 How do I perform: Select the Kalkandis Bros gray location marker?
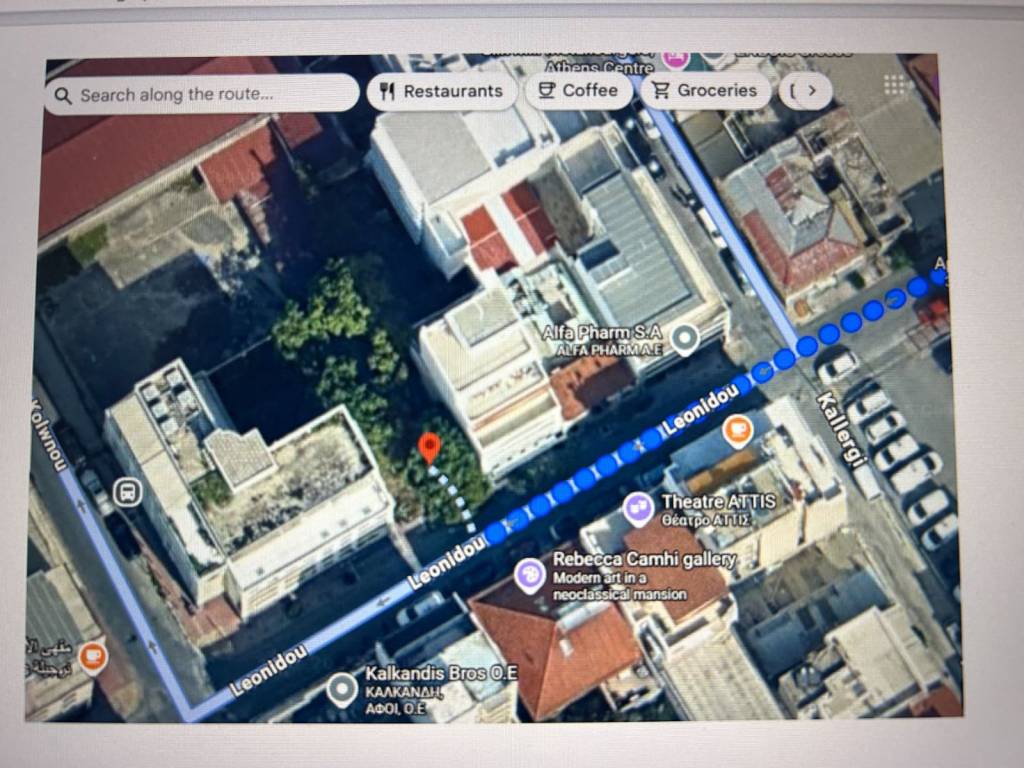pyautogui.click(x=342, y=687)
